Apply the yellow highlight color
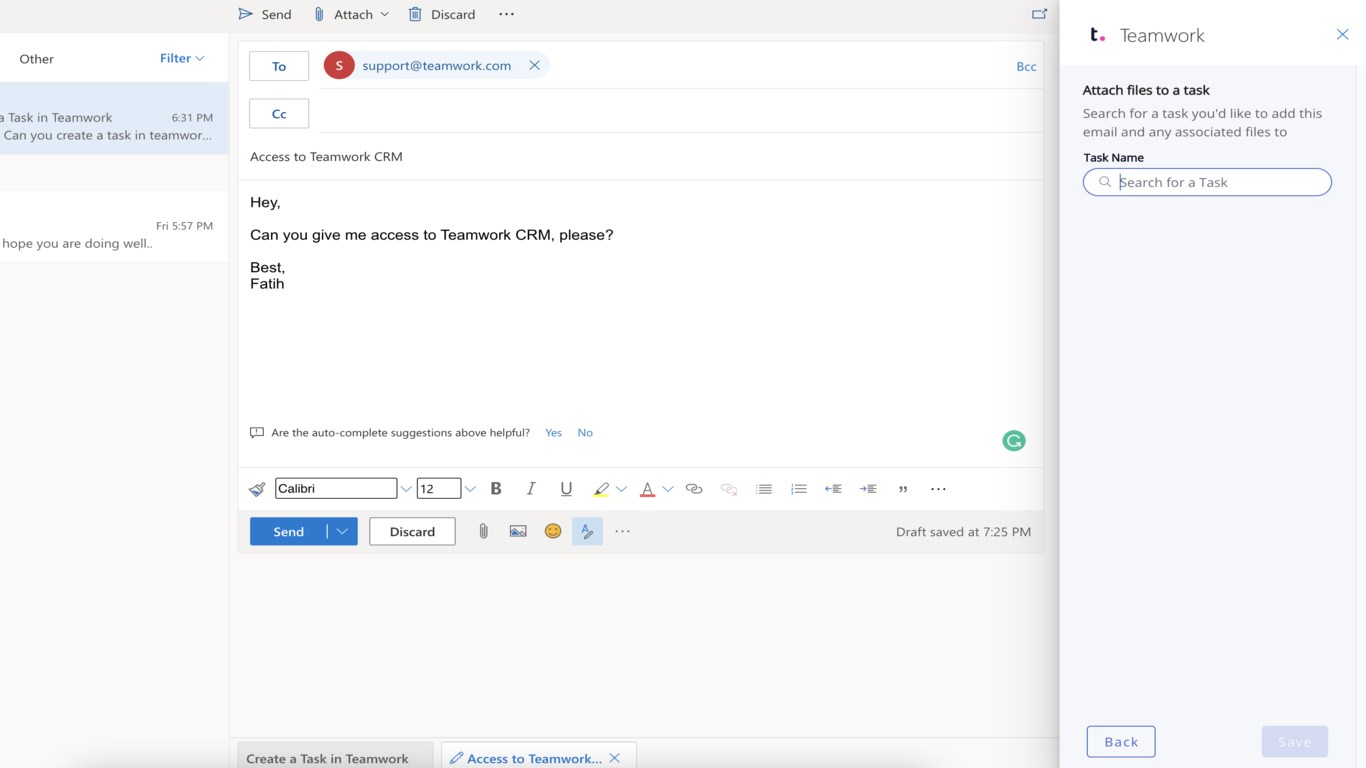The height and width of the screenshot is (768, 1366). tap(601, 489)
